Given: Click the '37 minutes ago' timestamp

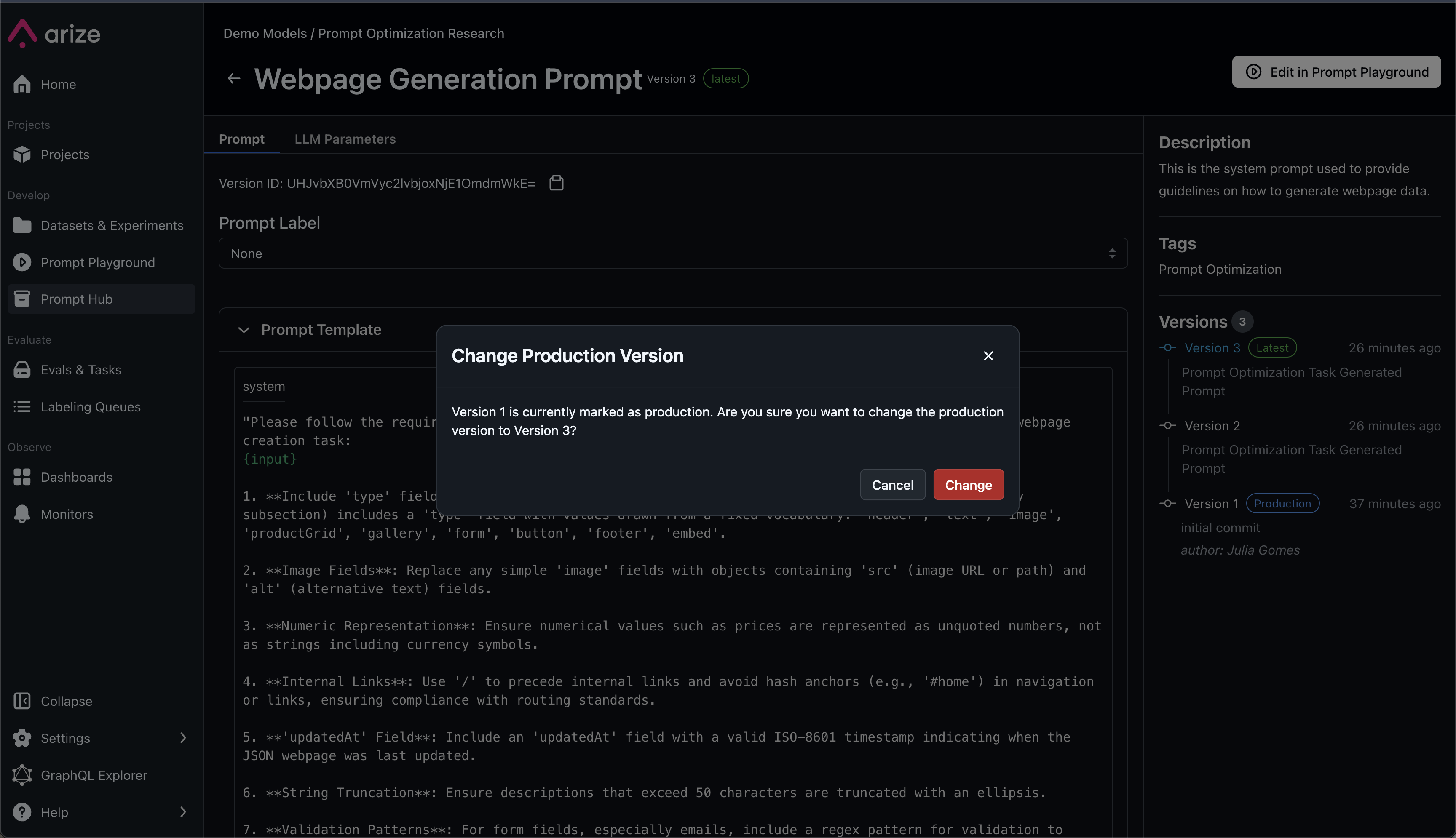Looking at the screenshot, I should [1394, 504].
